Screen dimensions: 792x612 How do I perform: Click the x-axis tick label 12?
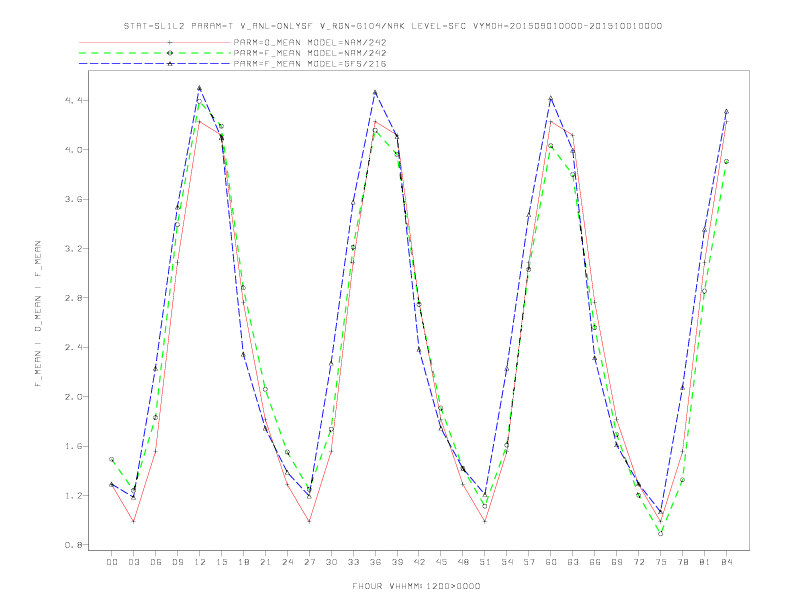click(x=200, y=562)
